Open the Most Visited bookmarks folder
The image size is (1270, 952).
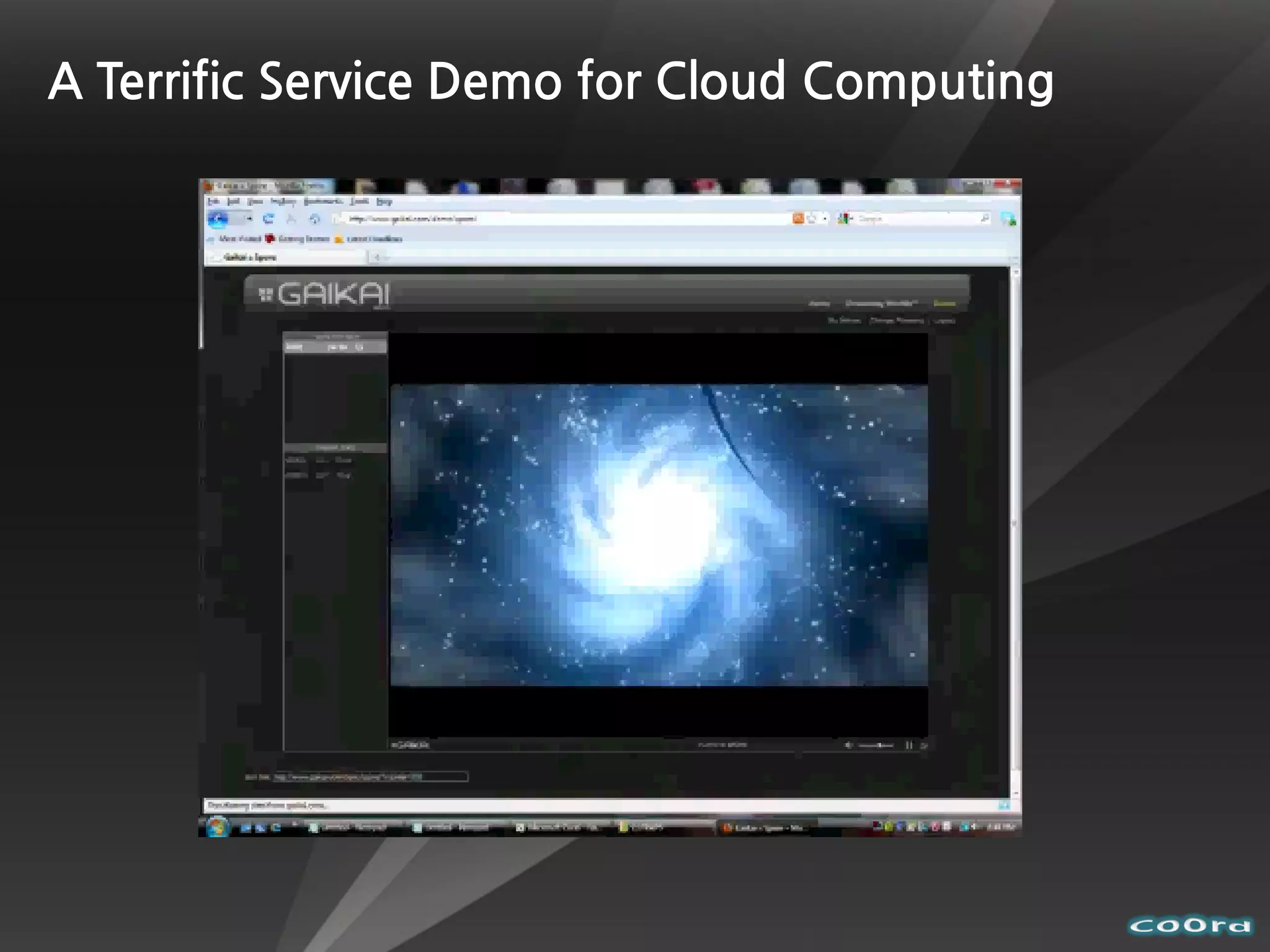pyautogui.click(x=234, y=239)
